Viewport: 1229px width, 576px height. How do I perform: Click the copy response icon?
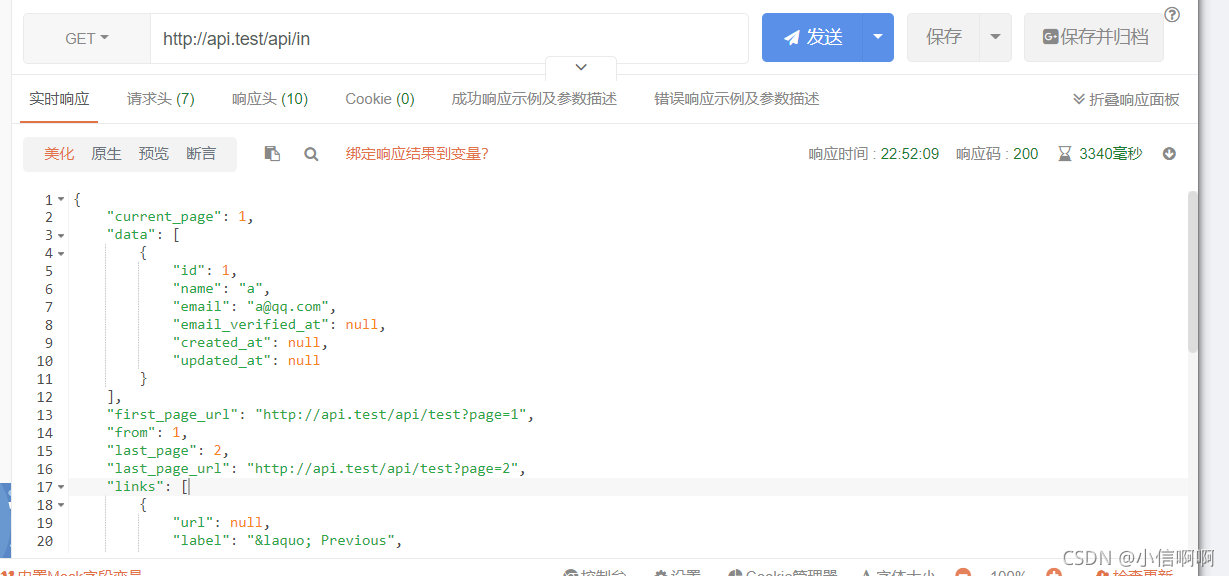tap(272, 154)
